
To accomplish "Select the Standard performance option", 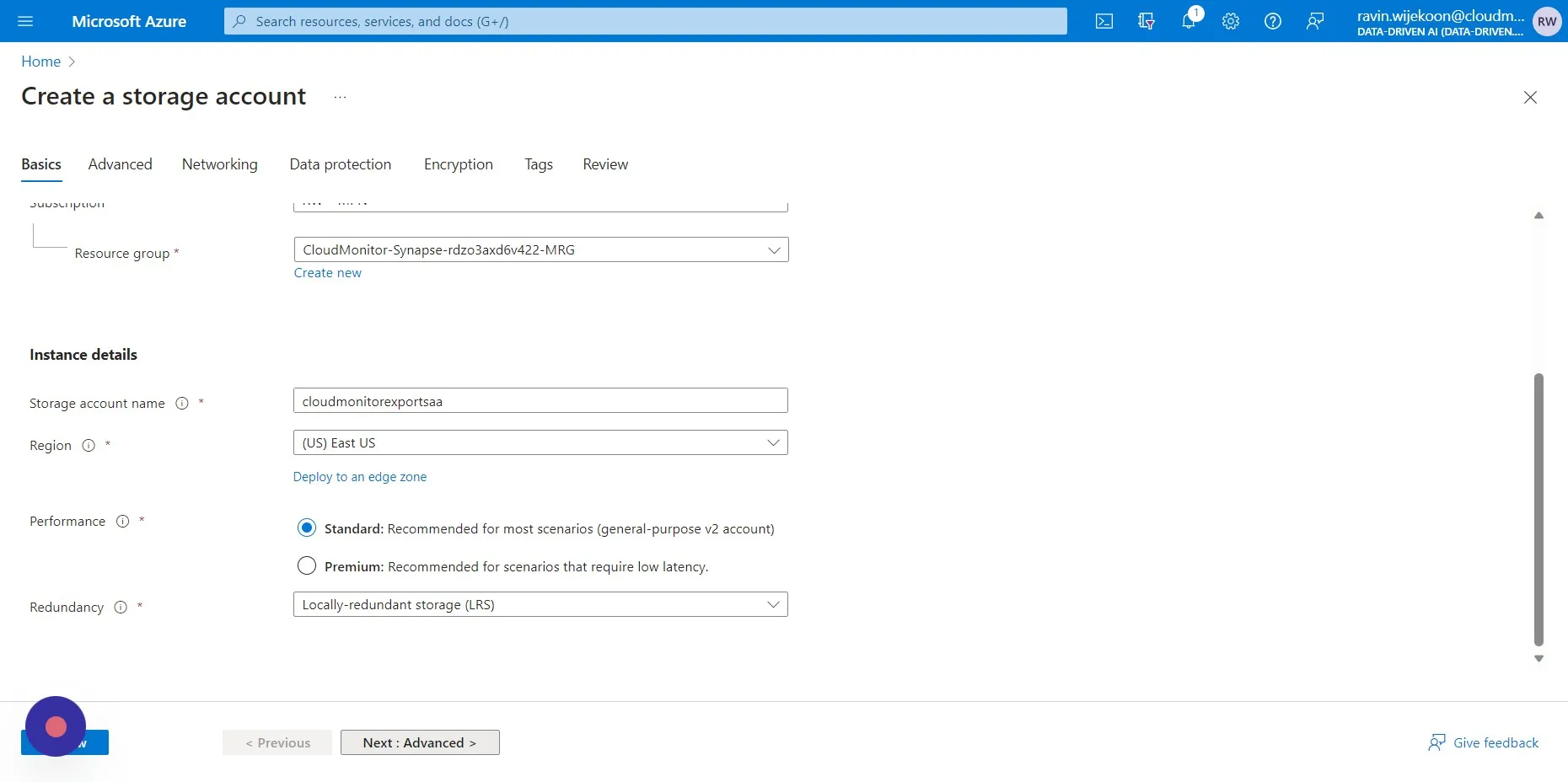I will 307,528.
